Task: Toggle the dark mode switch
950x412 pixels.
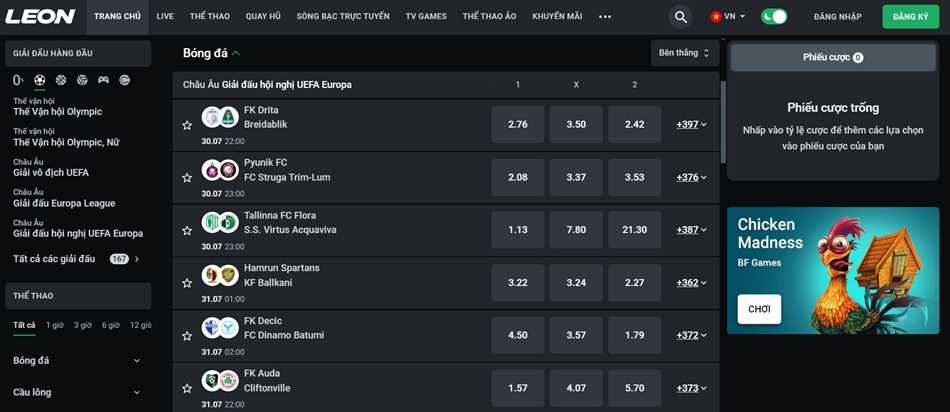Action: pyautogui.click(x=773, y=17)
